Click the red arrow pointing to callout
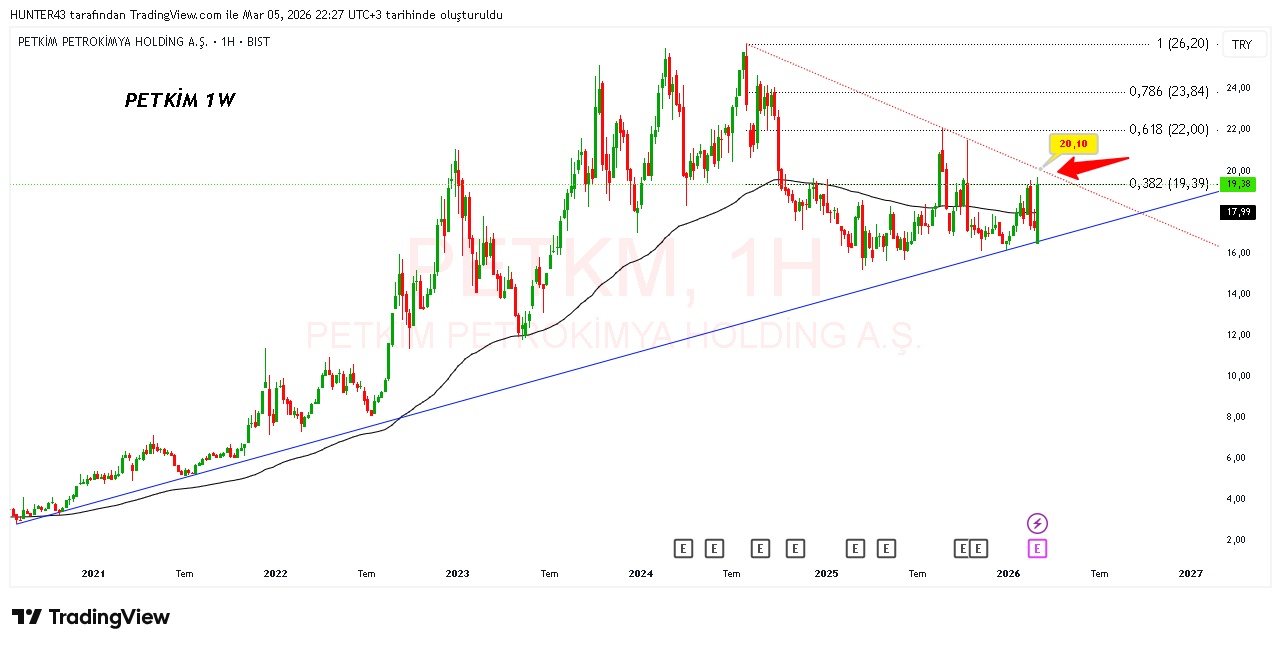 [1093, 167]
